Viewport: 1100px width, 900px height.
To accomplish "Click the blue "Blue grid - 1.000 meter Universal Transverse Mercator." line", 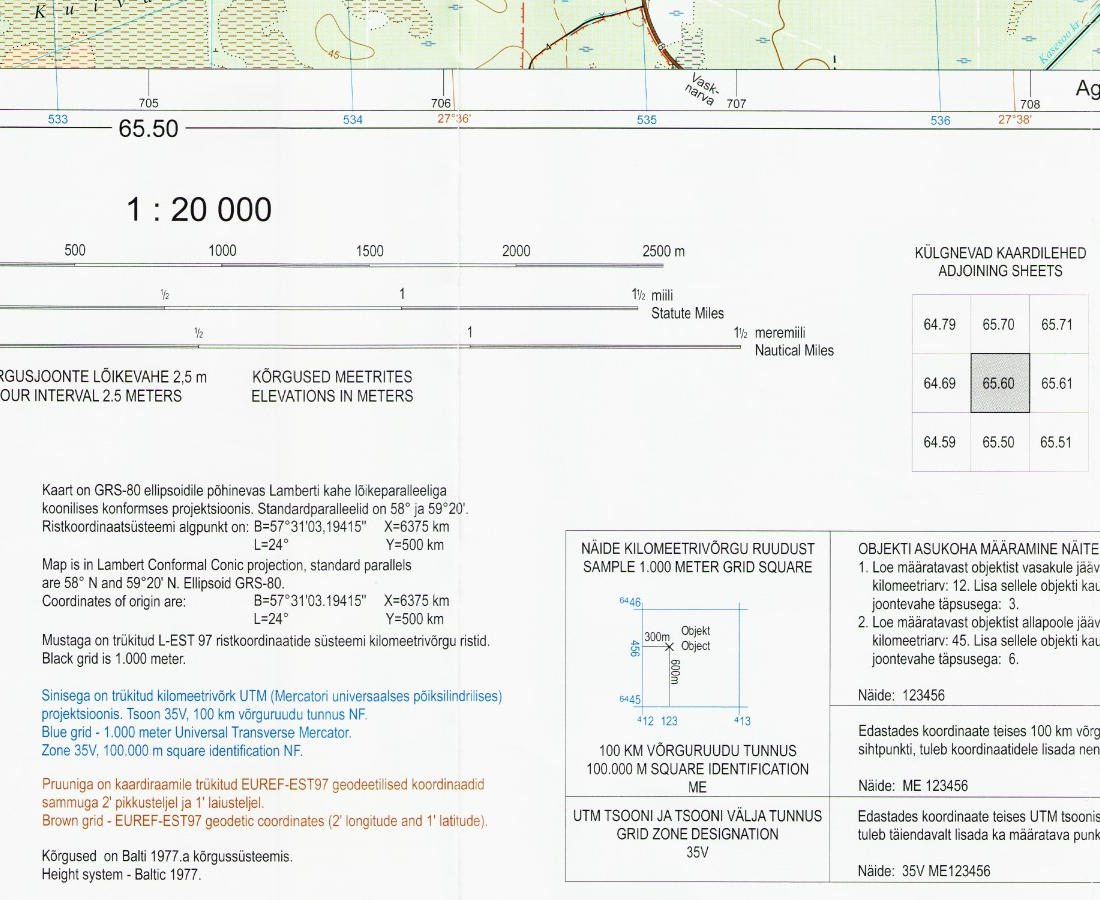I will click(196, 733).
